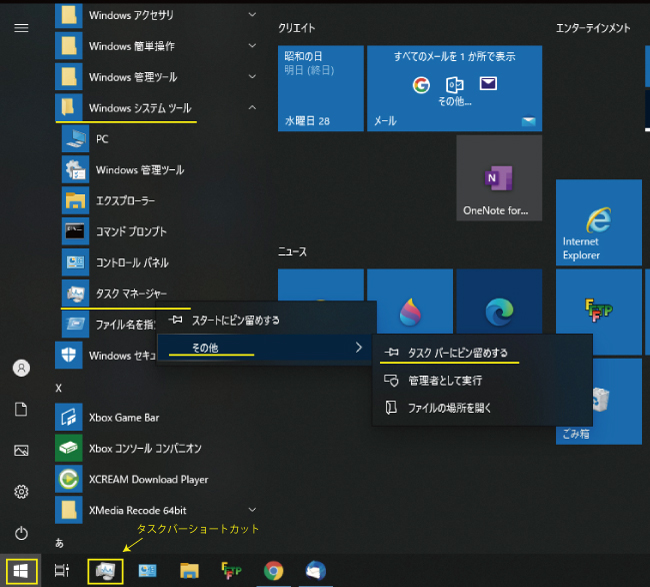Click the user account icon

21,368
